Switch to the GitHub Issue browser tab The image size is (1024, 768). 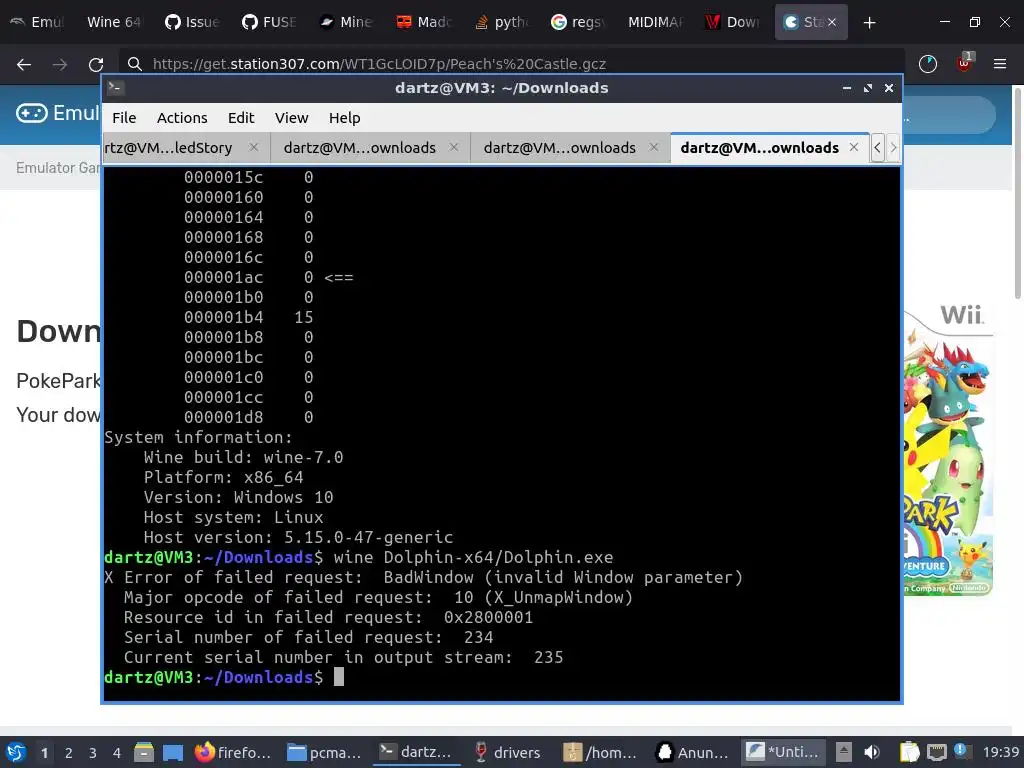click(x=191, y=22)
